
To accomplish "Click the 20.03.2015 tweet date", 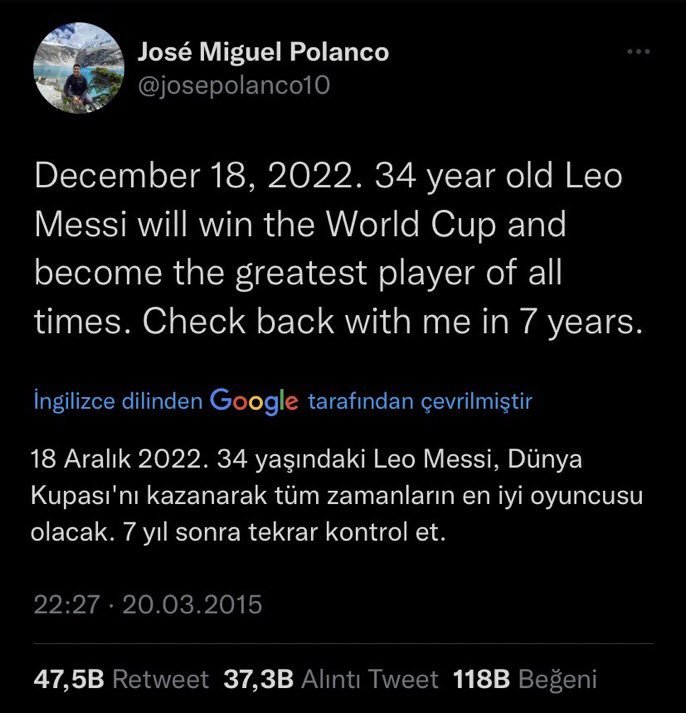I will coord(193,604).
